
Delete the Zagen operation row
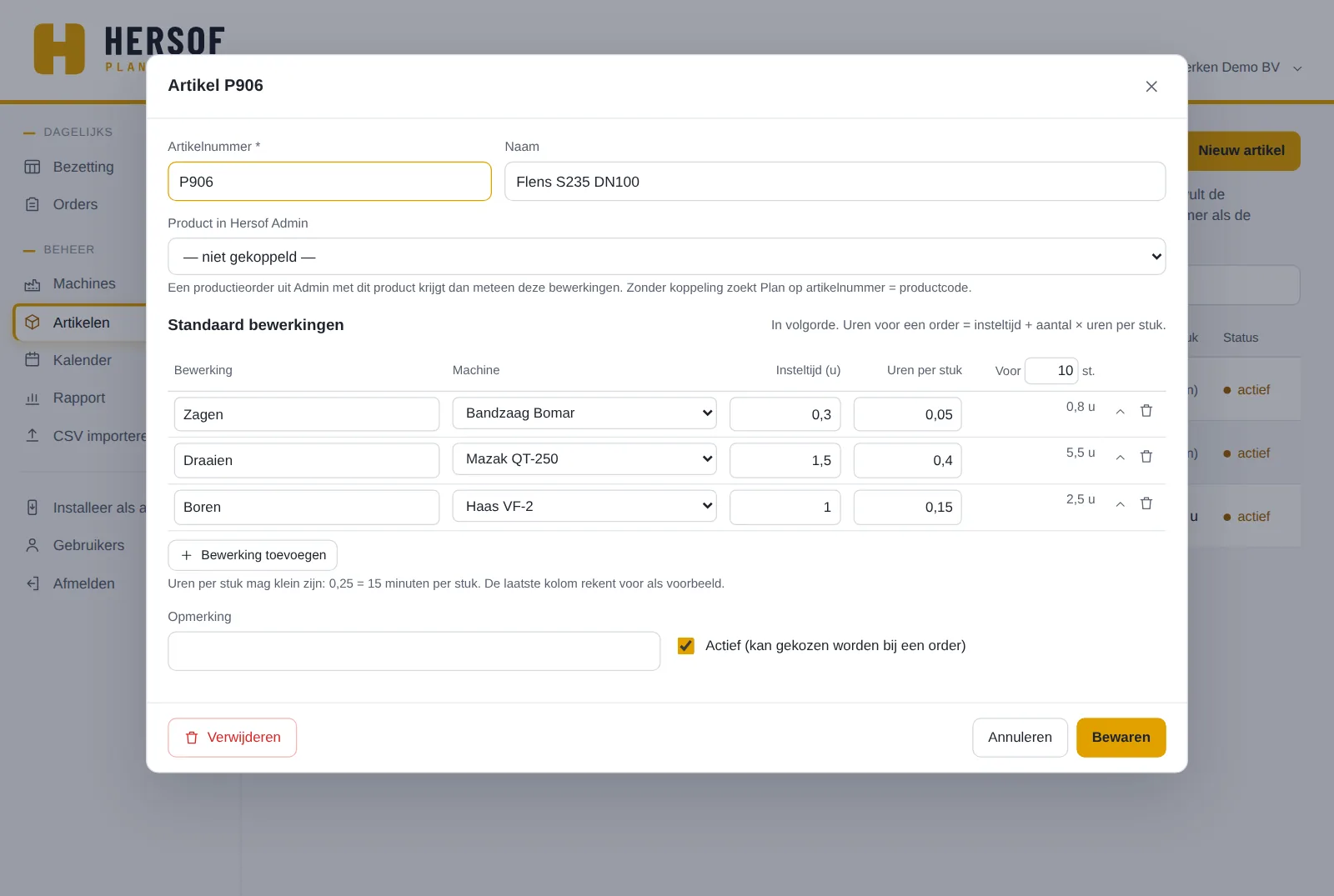[x=1146, y=411]
